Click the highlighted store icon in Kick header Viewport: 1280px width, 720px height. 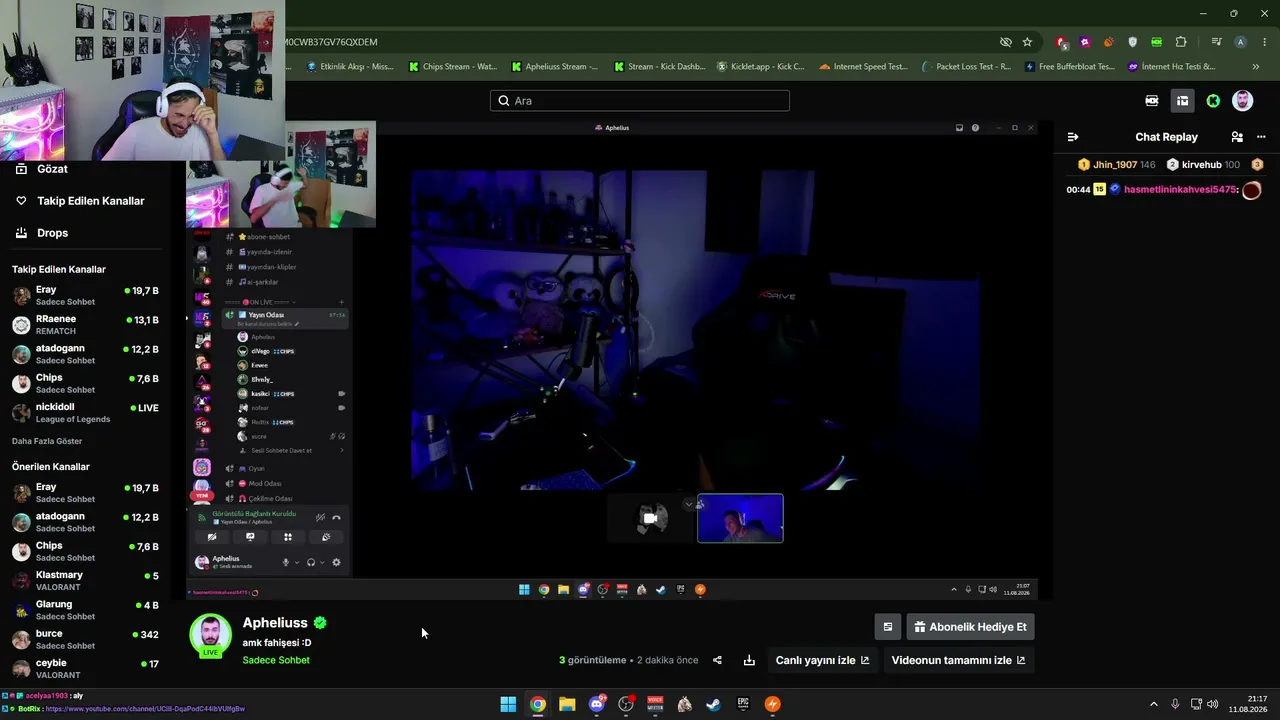pos(1182,101)
